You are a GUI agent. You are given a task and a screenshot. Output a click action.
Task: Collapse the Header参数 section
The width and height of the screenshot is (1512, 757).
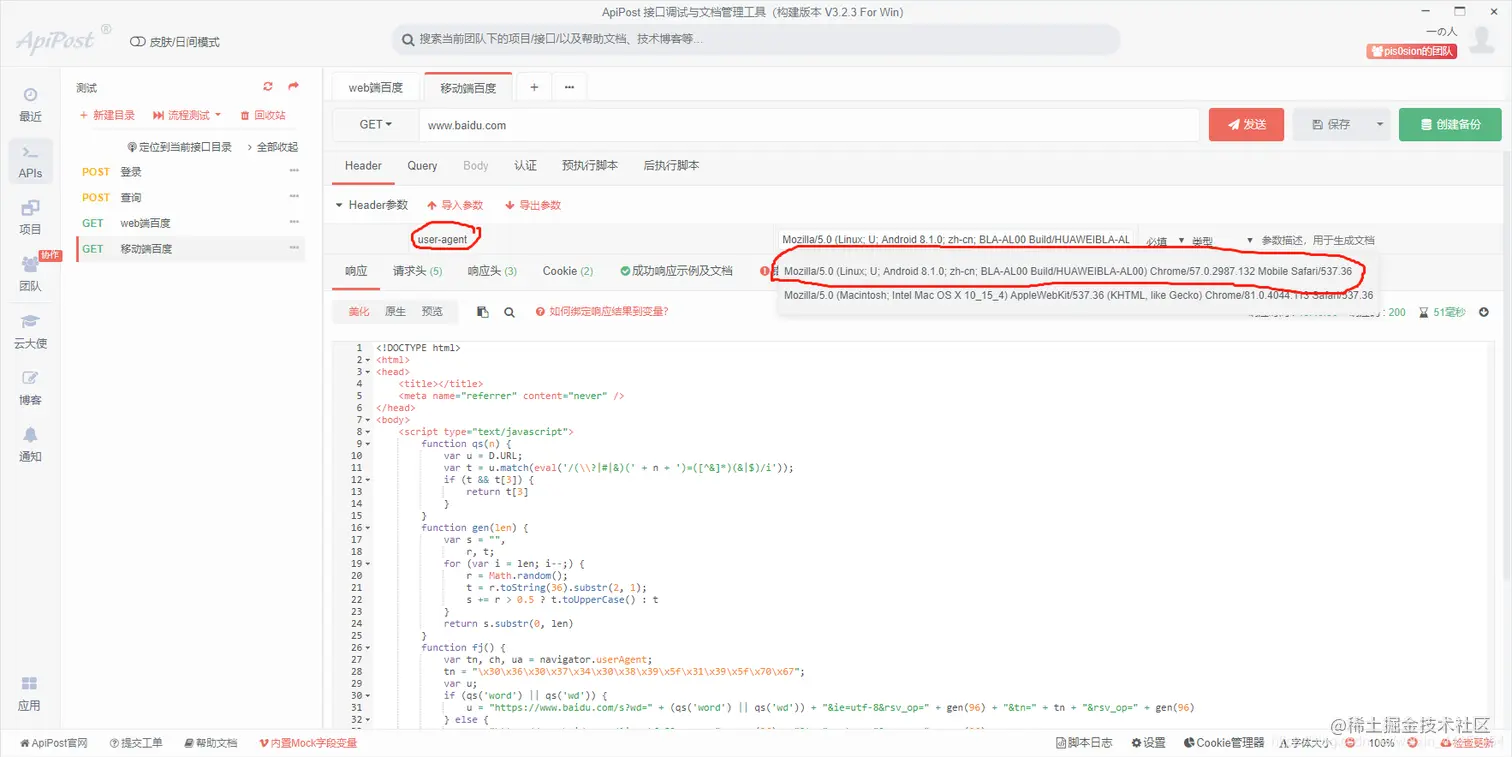(371, 205)
